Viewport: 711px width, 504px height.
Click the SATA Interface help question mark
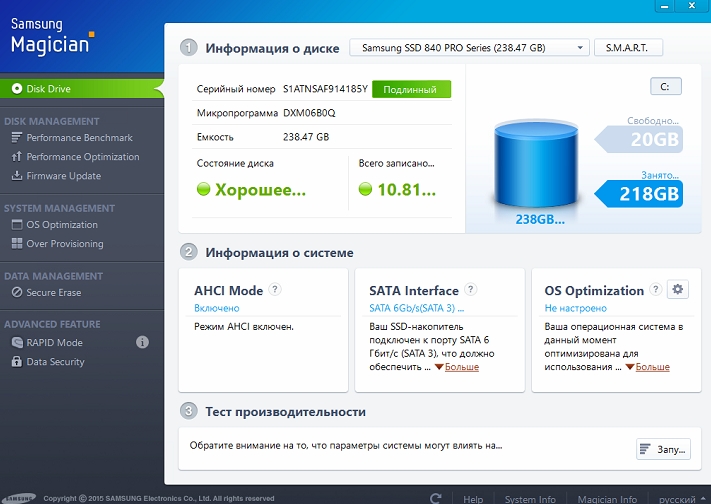(x=471, y=290)
